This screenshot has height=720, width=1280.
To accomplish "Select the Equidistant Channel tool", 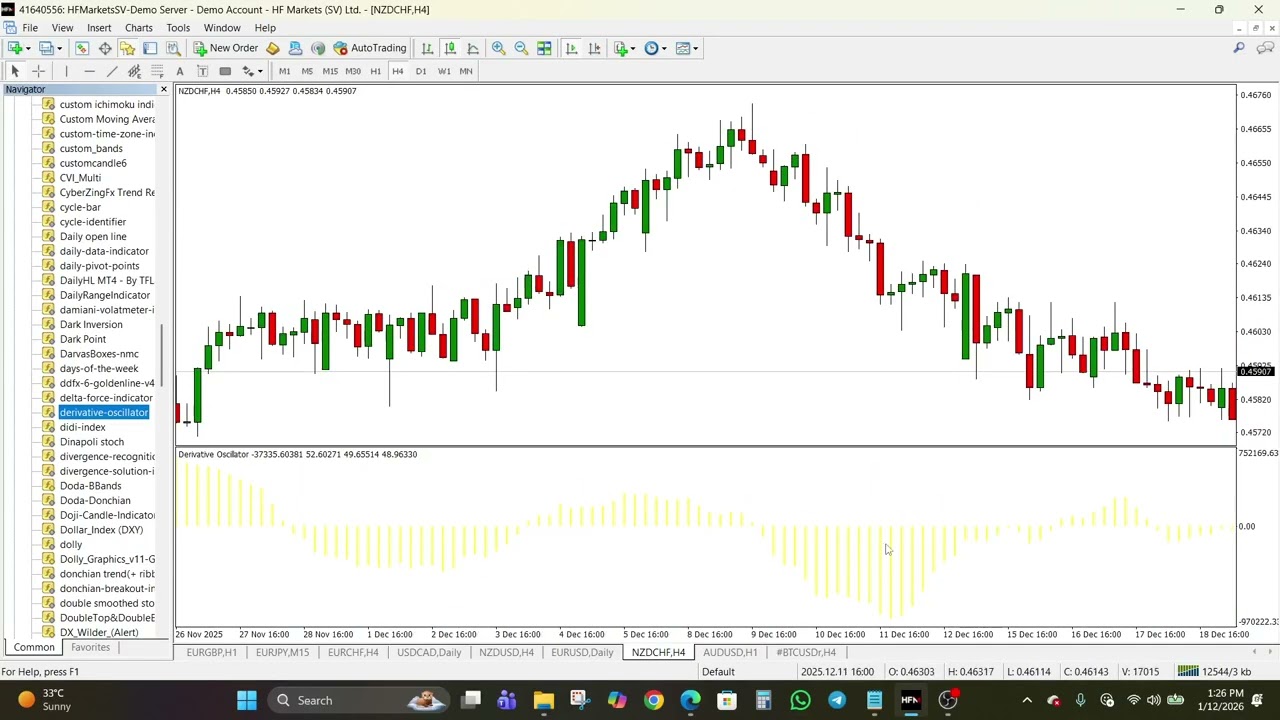I will [134, 71].
